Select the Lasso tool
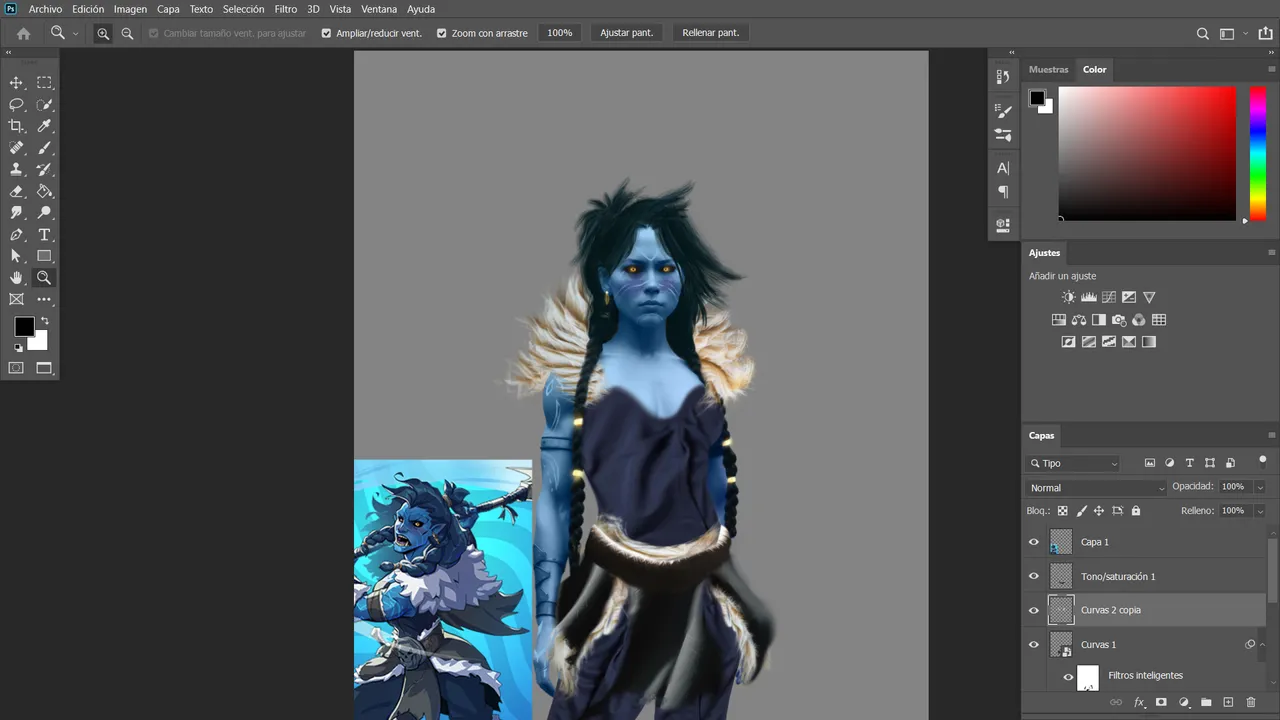Screen dimensions: 1280x720 coord(16,105)
